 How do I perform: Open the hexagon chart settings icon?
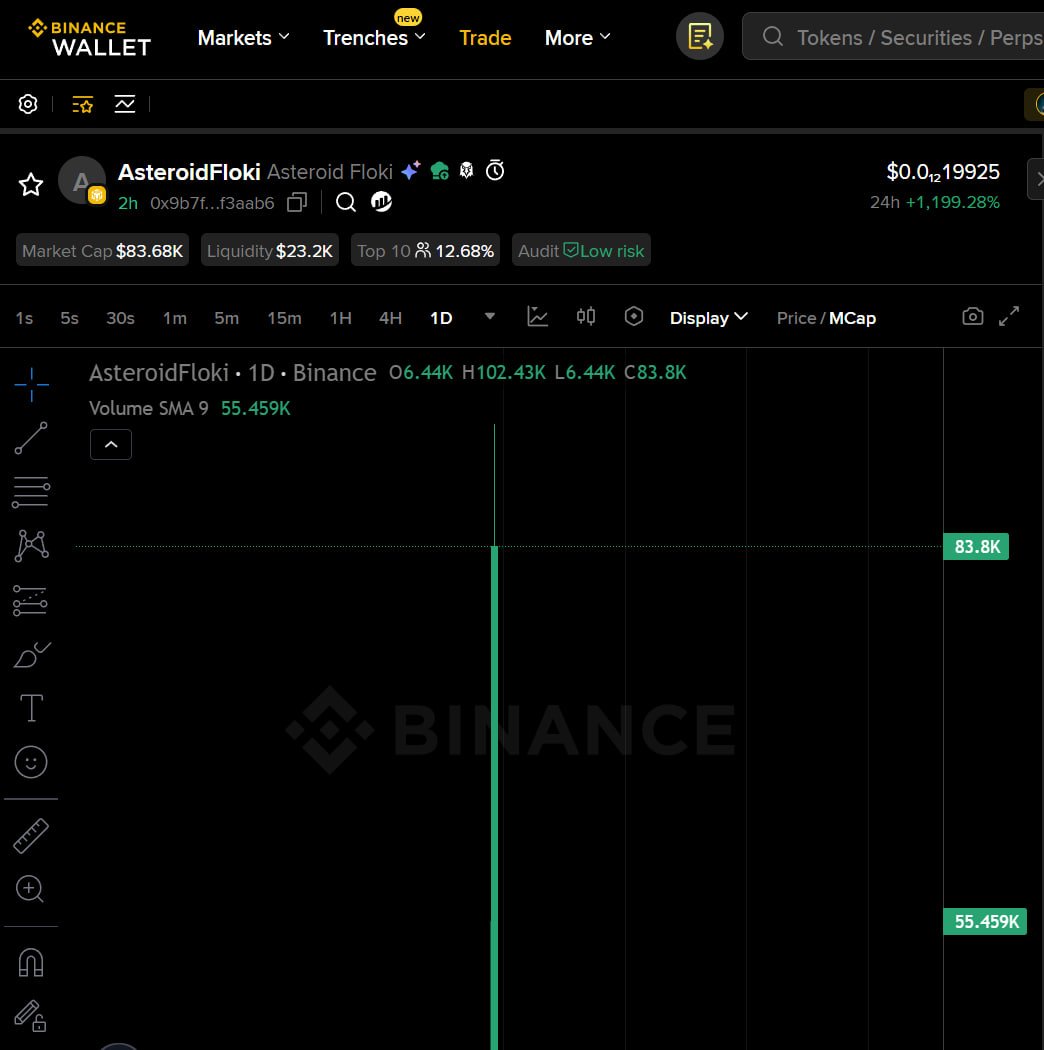coord(633,316)
